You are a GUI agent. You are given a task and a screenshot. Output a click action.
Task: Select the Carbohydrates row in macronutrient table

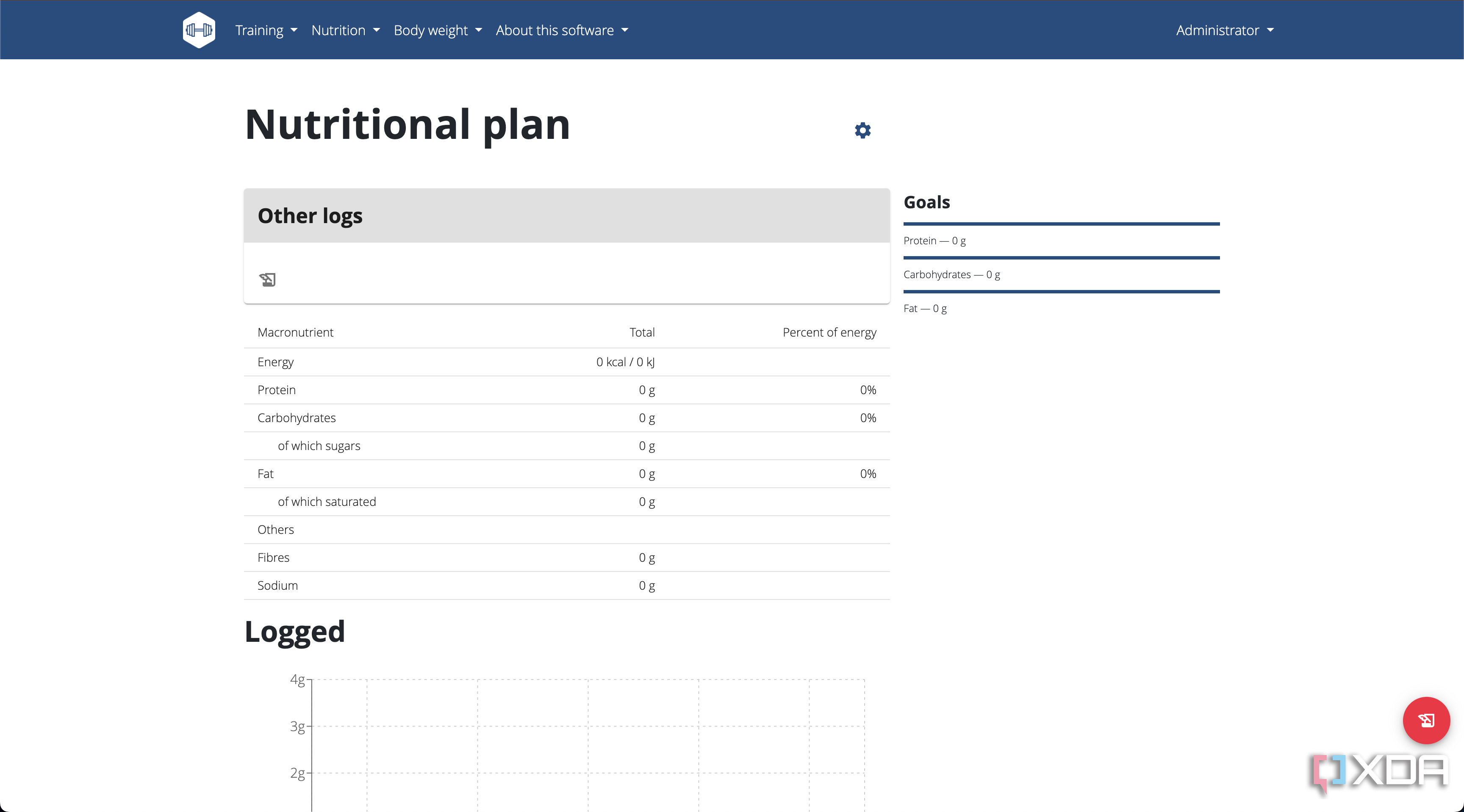coord(567,418)
